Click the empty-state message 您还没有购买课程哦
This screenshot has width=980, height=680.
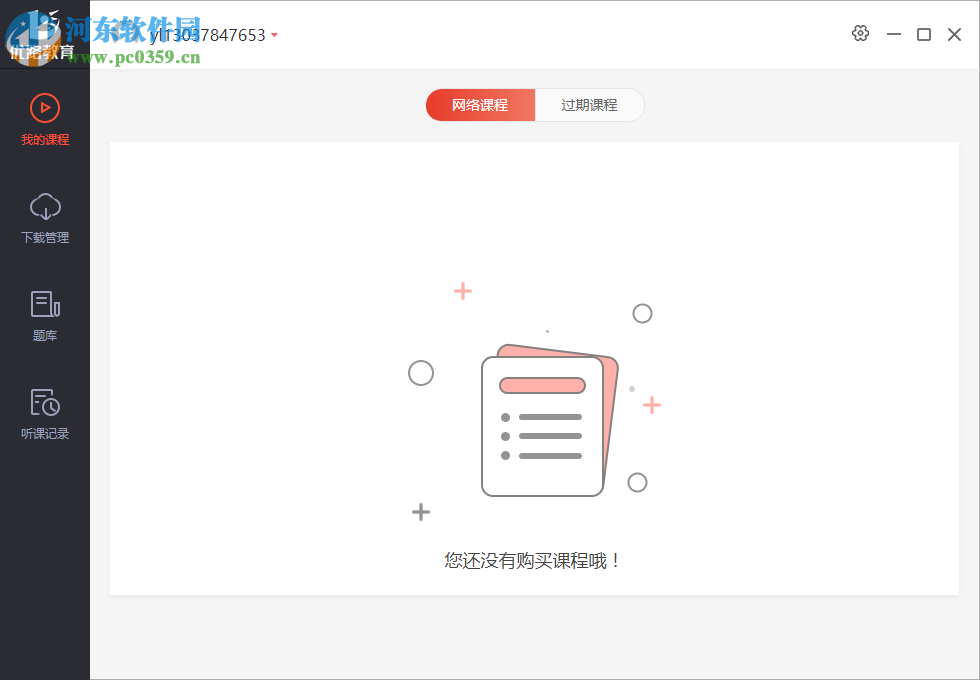[x=531, y=560]
